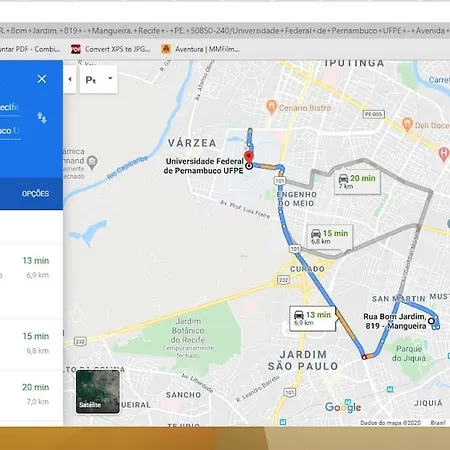
Task: Toggle the Satélite map view thumbnail
Action: 98,392
